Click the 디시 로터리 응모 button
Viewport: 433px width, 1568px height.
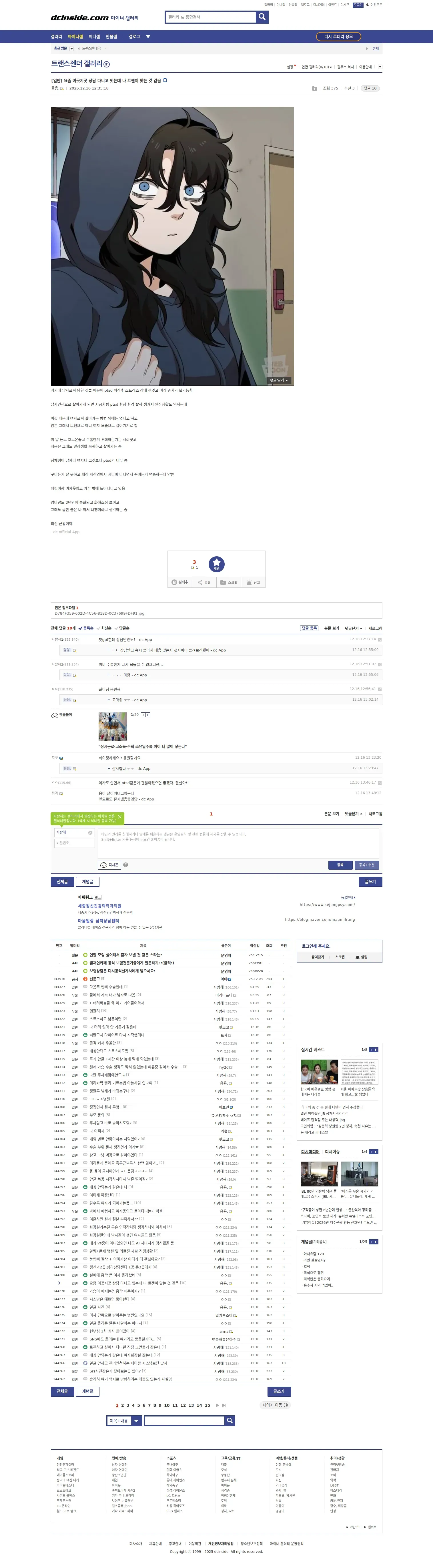click(x=339, y=37)
